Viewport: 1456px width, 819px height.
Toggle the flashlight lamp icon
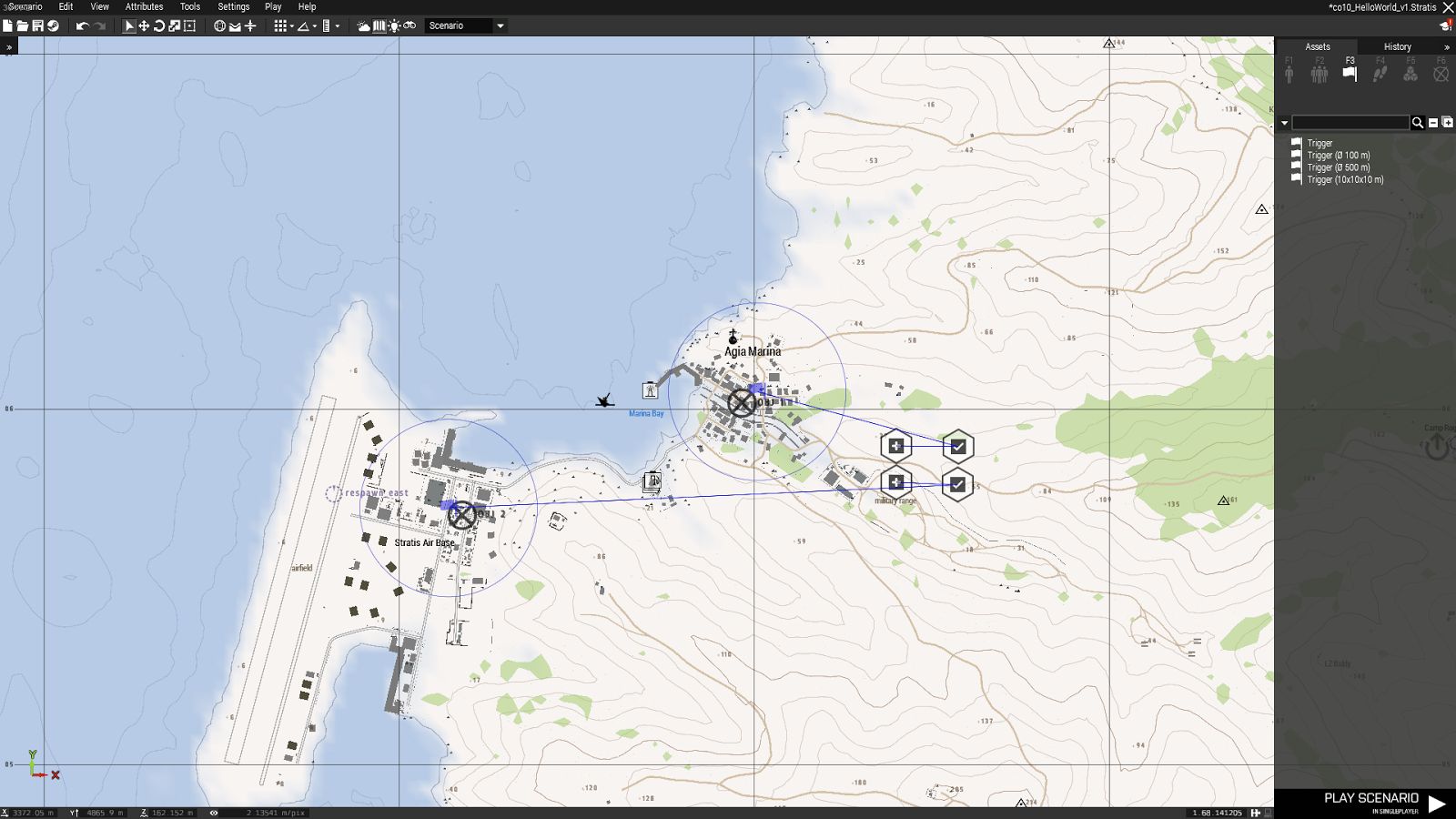tap(394, 25)
